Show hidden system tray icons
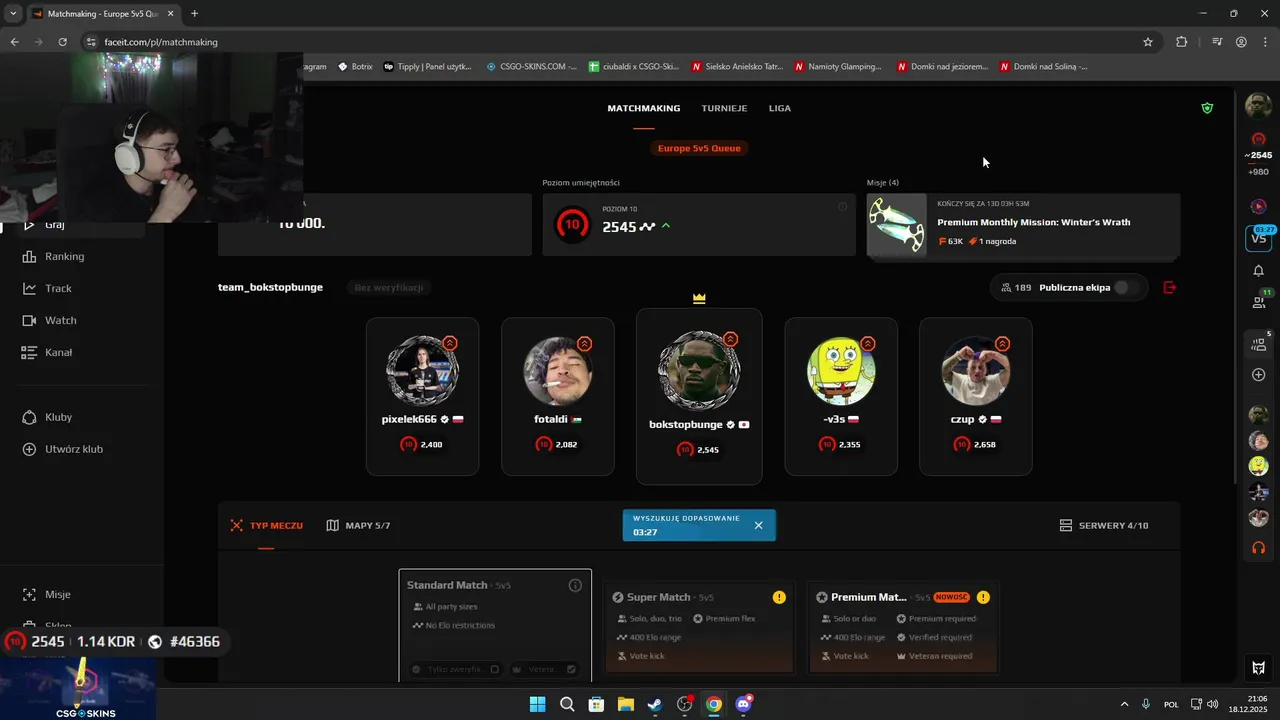Image resolution: width=1280 pixels, height=720 pixels. (1124, 704)
